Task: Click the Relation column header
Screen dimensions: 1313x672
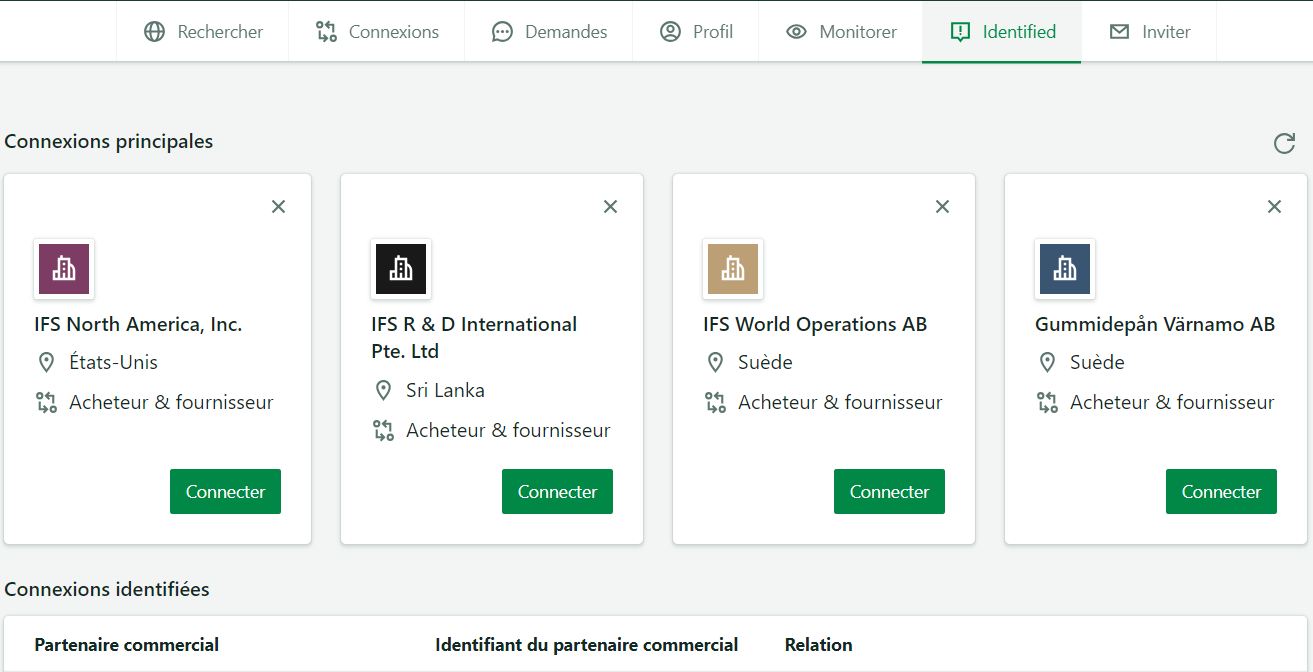Action: pos(819,645)
